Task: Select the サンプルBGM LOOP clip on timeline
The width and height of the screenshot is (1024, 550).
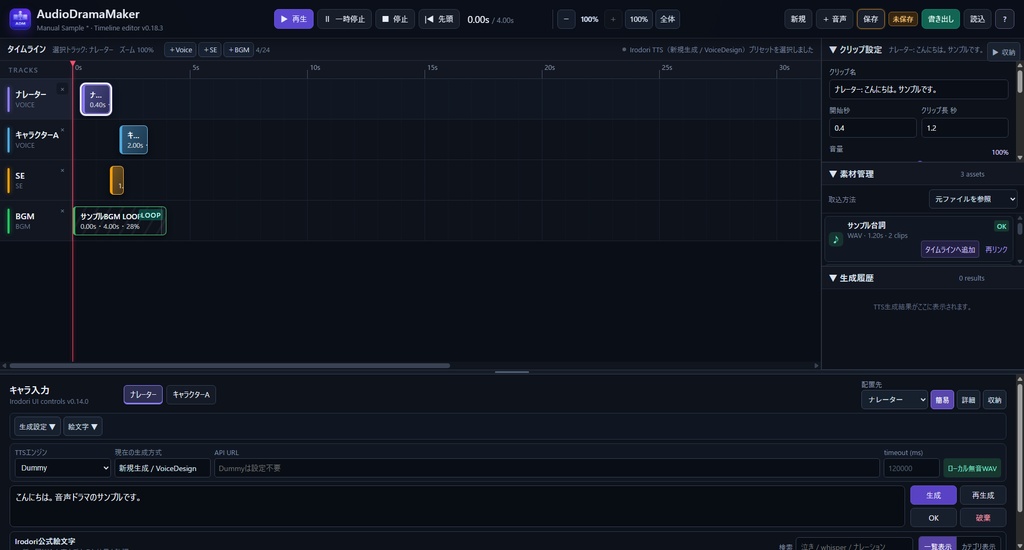Action: (120, 221)
